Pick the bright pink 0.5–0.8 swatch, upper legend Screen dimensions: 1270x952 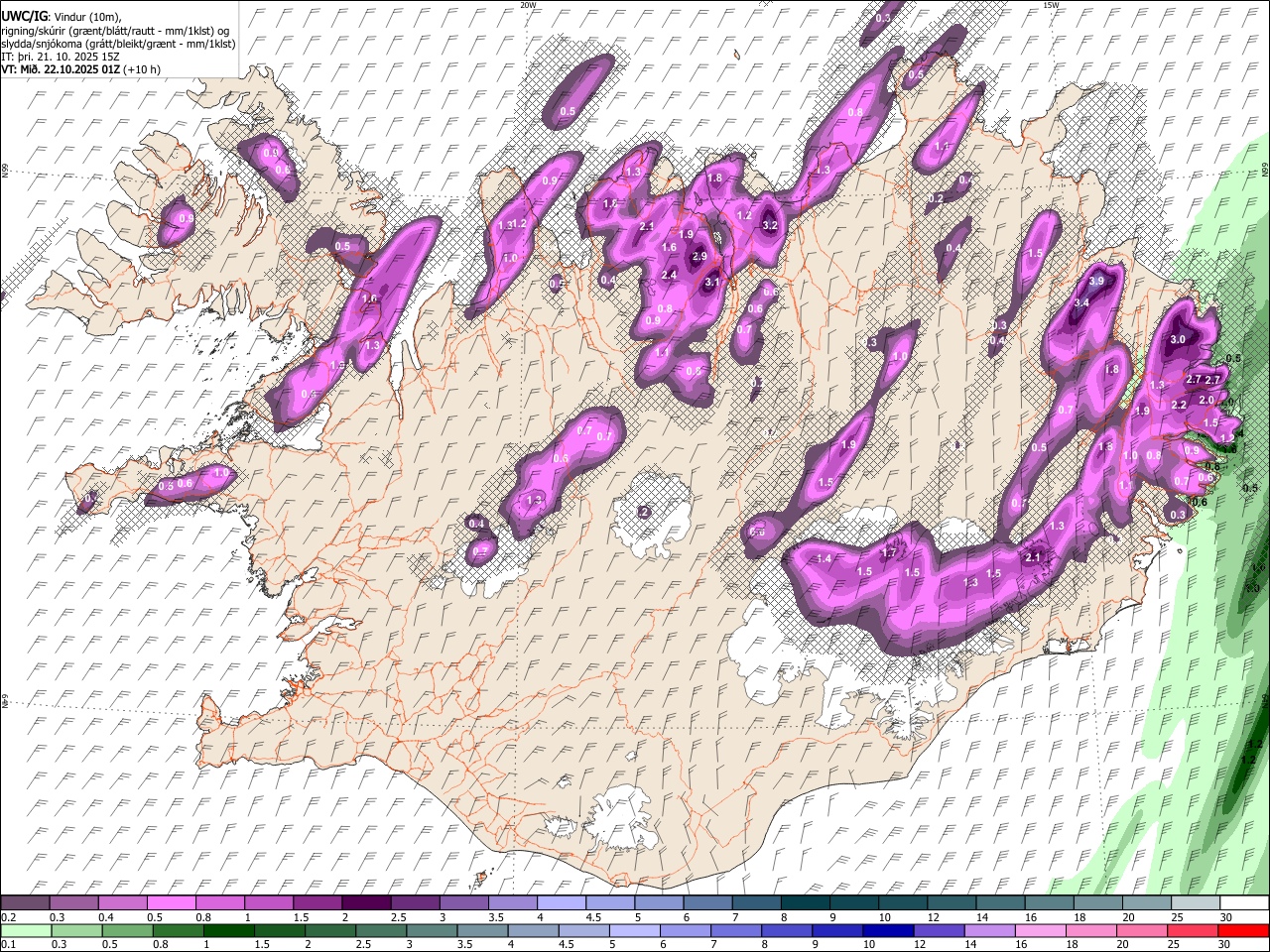click(x=171, y=903)
